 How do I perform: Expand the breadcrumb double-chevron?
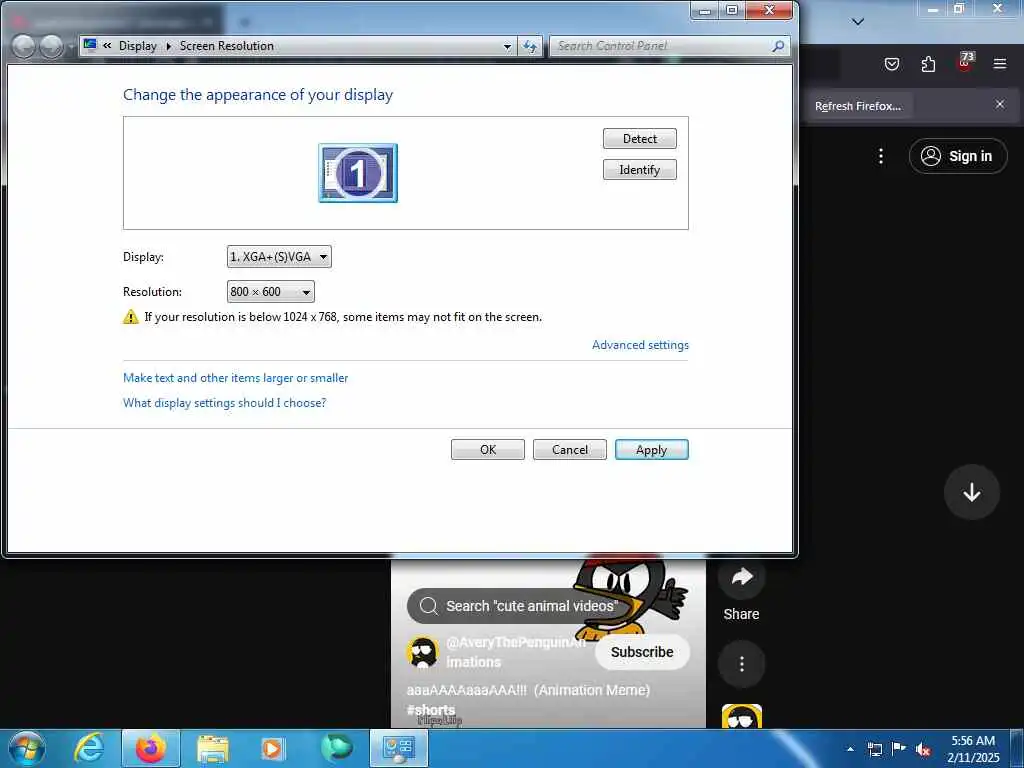(107, 46)
